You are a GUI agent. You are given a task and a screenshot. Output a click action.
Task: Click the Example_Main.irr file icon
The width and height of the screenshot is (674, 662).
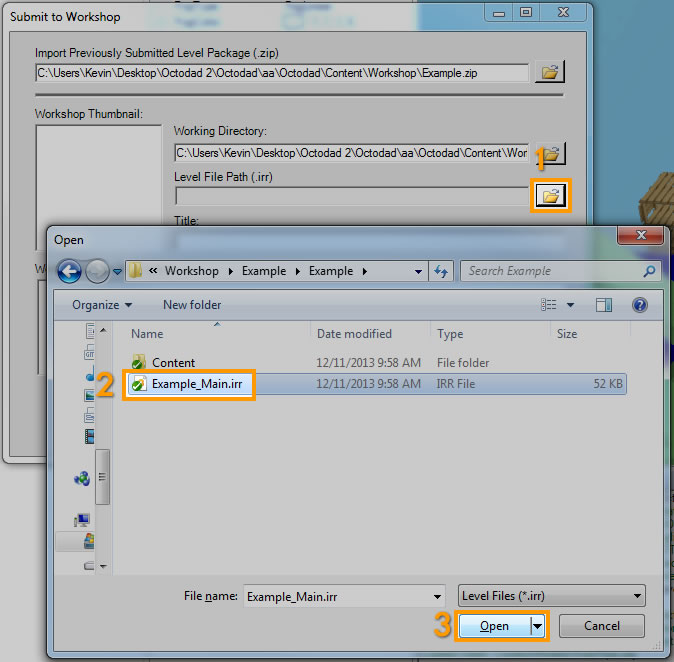[x=138, y=383]
